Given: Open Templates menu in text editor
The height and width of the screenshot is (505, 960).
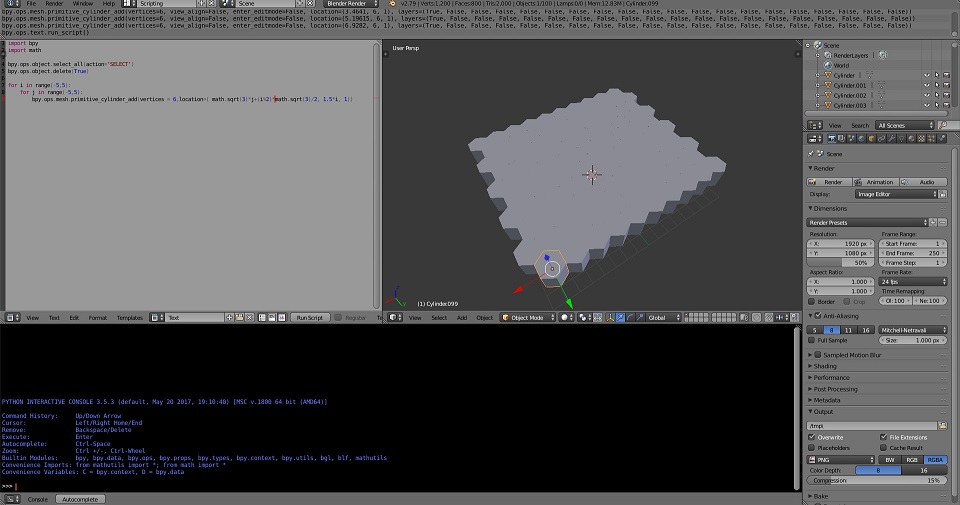Looking at the screenshot, I should 129,318.
